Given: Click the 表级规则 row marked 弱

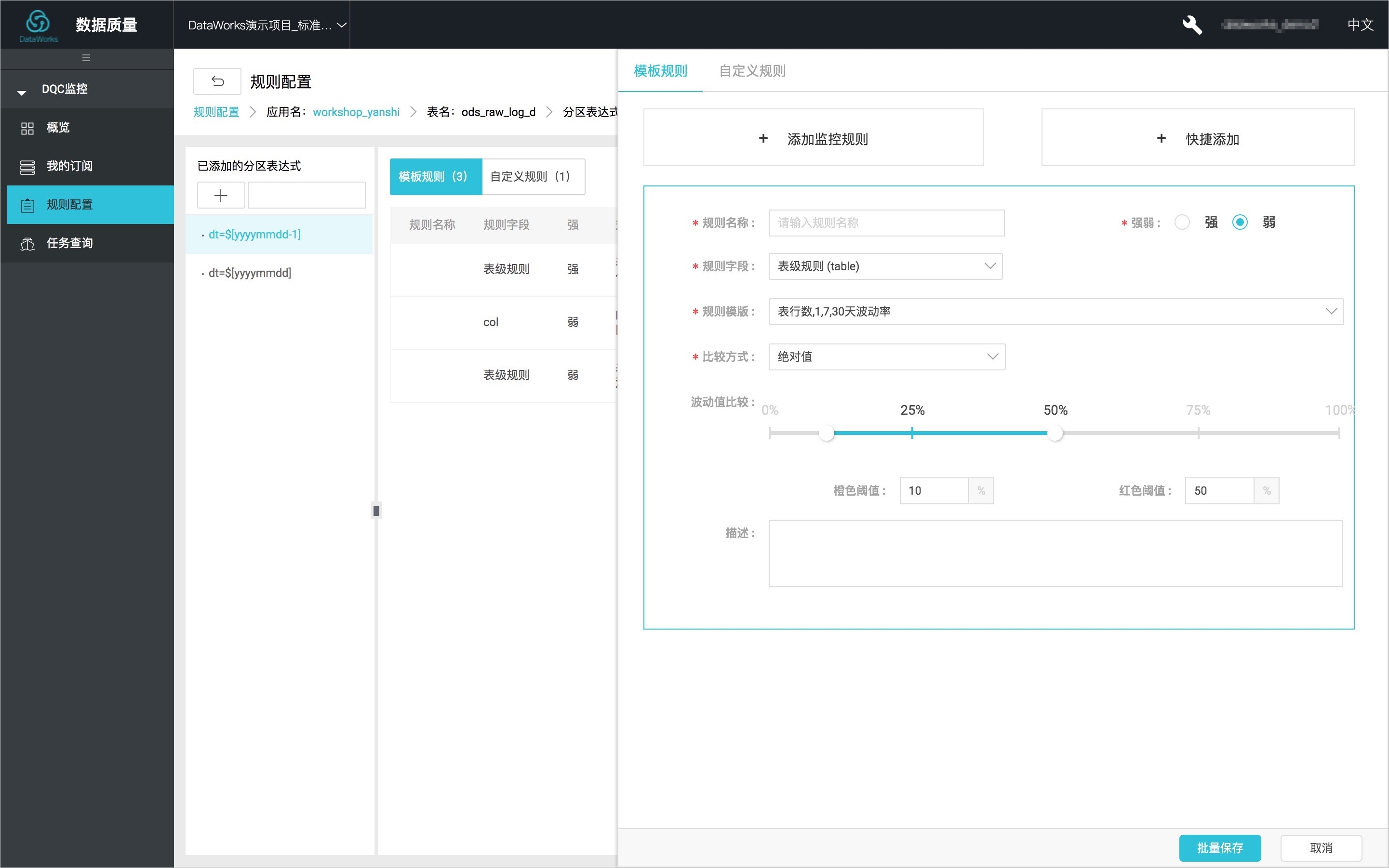Looking at the screenshot, I should (504, 375).
